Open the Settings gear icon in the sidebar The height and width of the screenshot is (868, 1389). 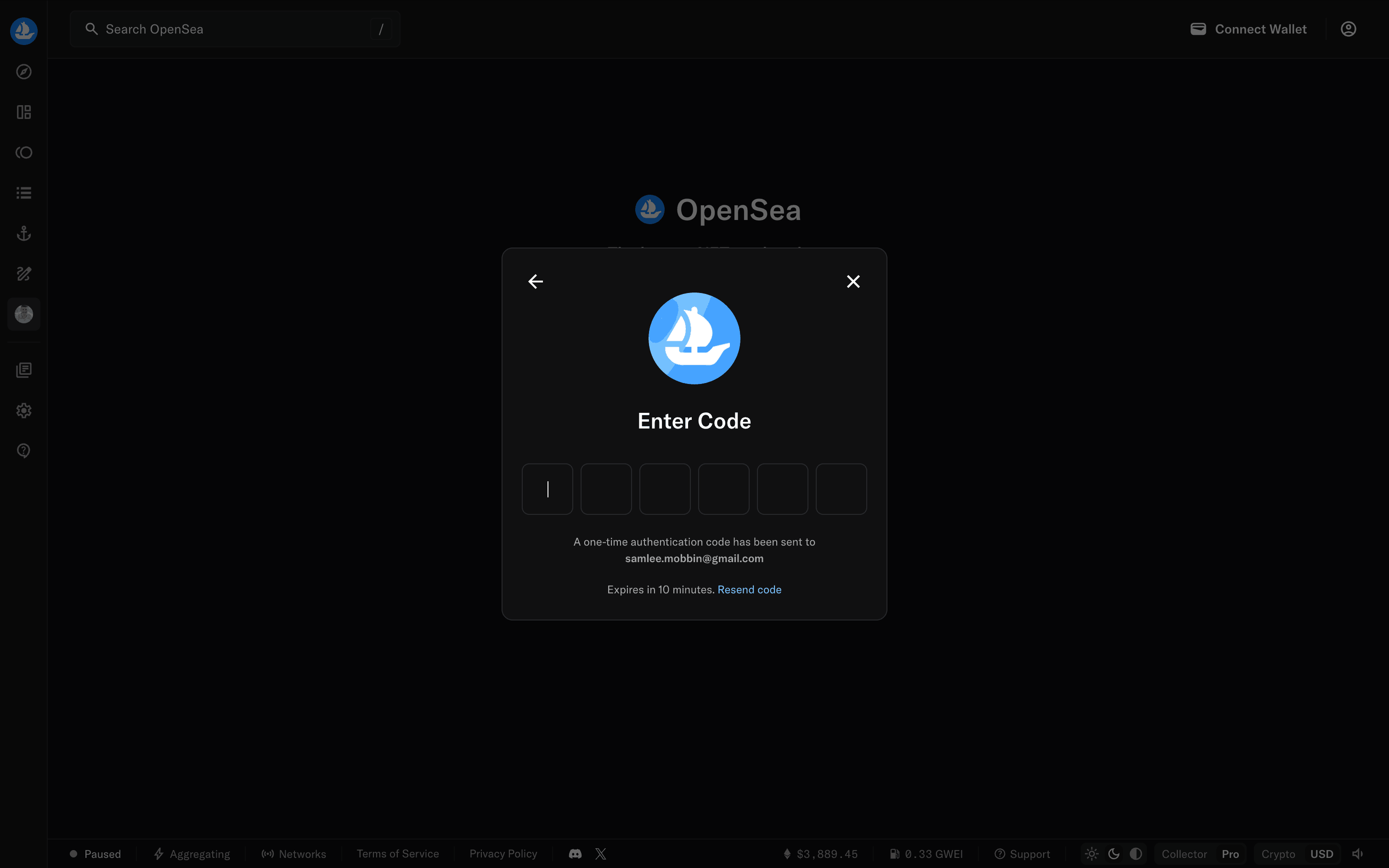click(23, 411)
